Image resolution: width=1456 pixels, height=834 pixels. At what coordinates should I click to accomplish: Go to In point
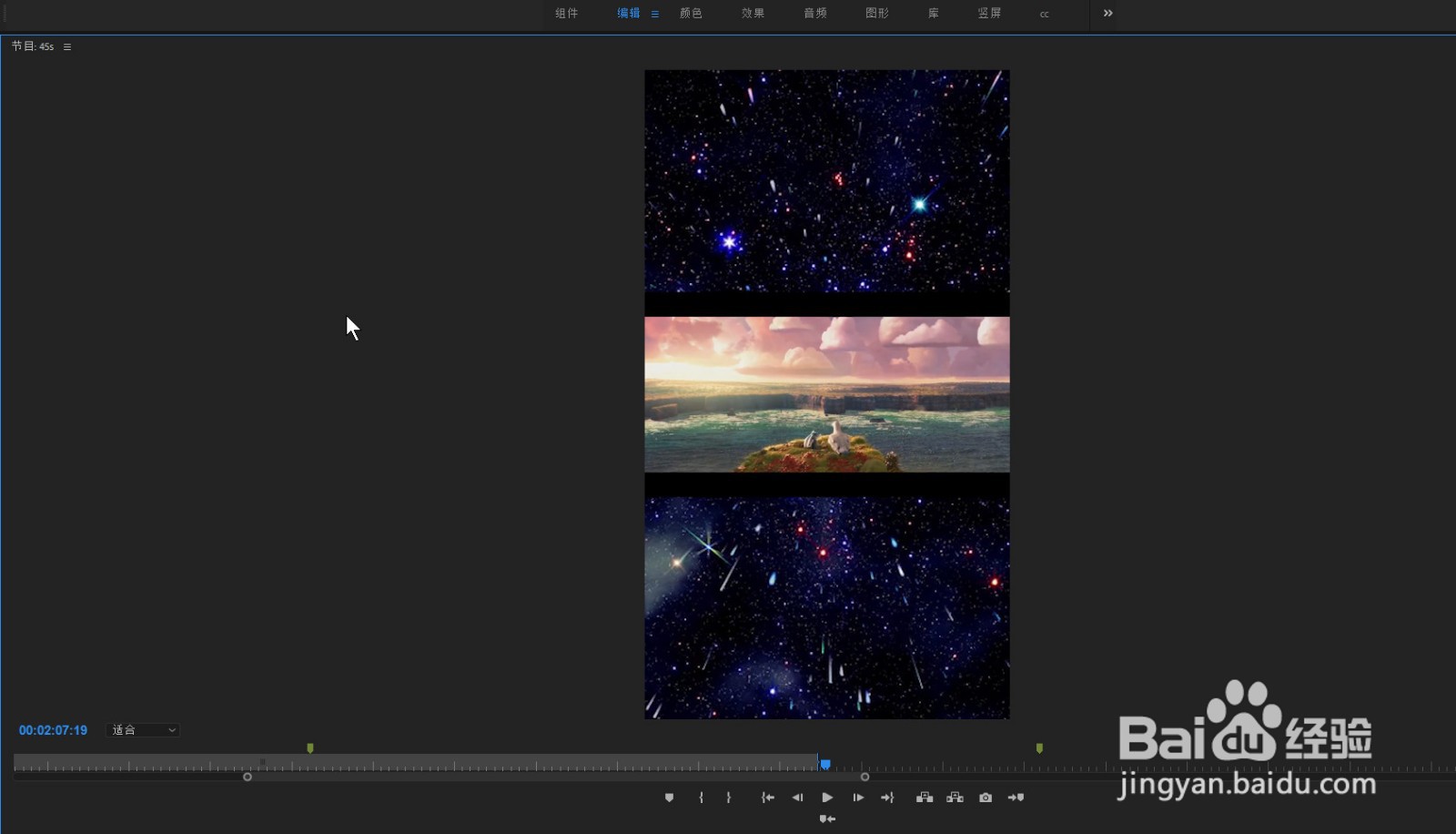pyautogui.click(x=768, y=798)
